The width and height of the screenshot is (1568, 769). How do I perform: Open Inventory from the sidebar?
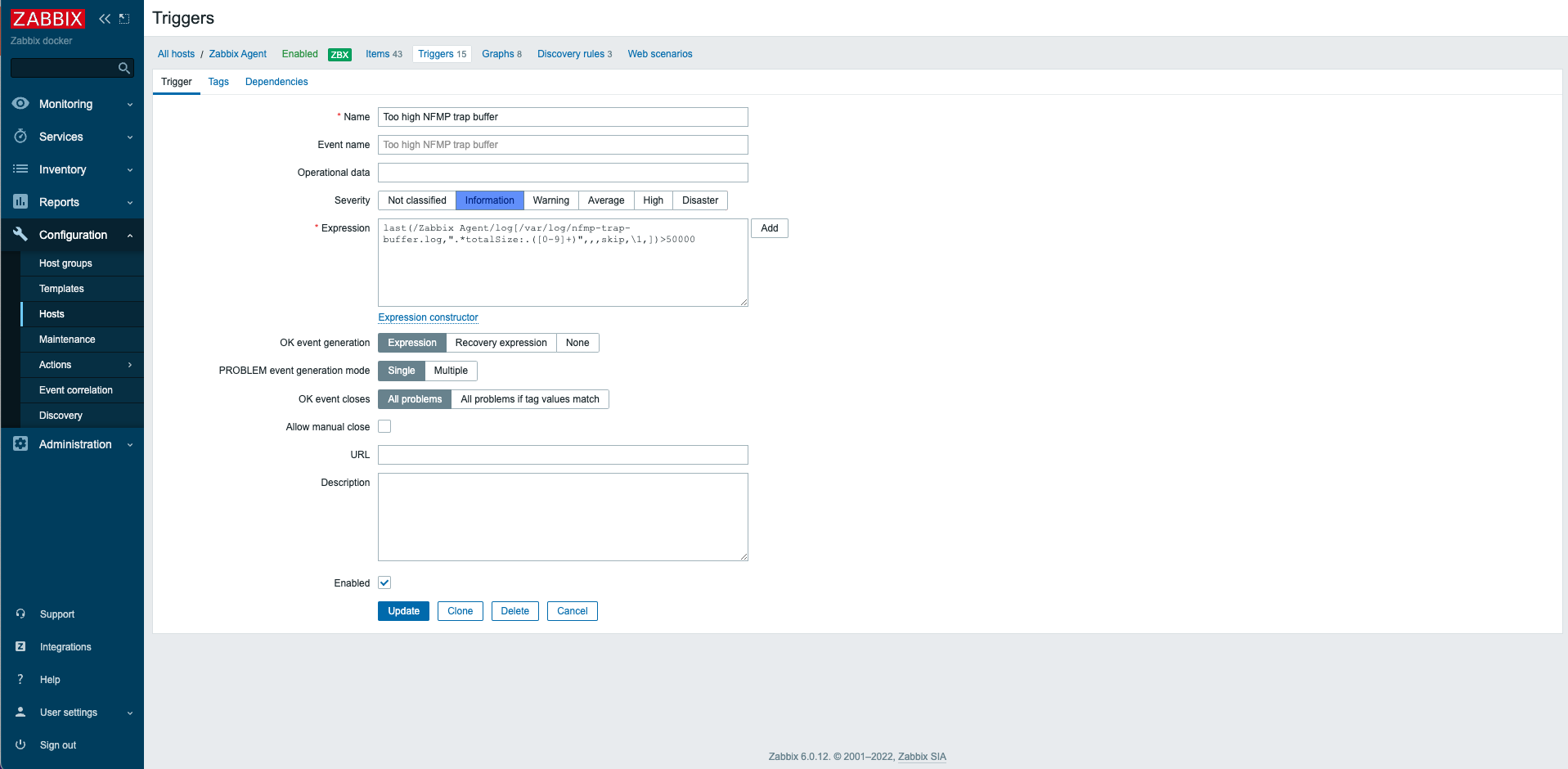point(64,169)
